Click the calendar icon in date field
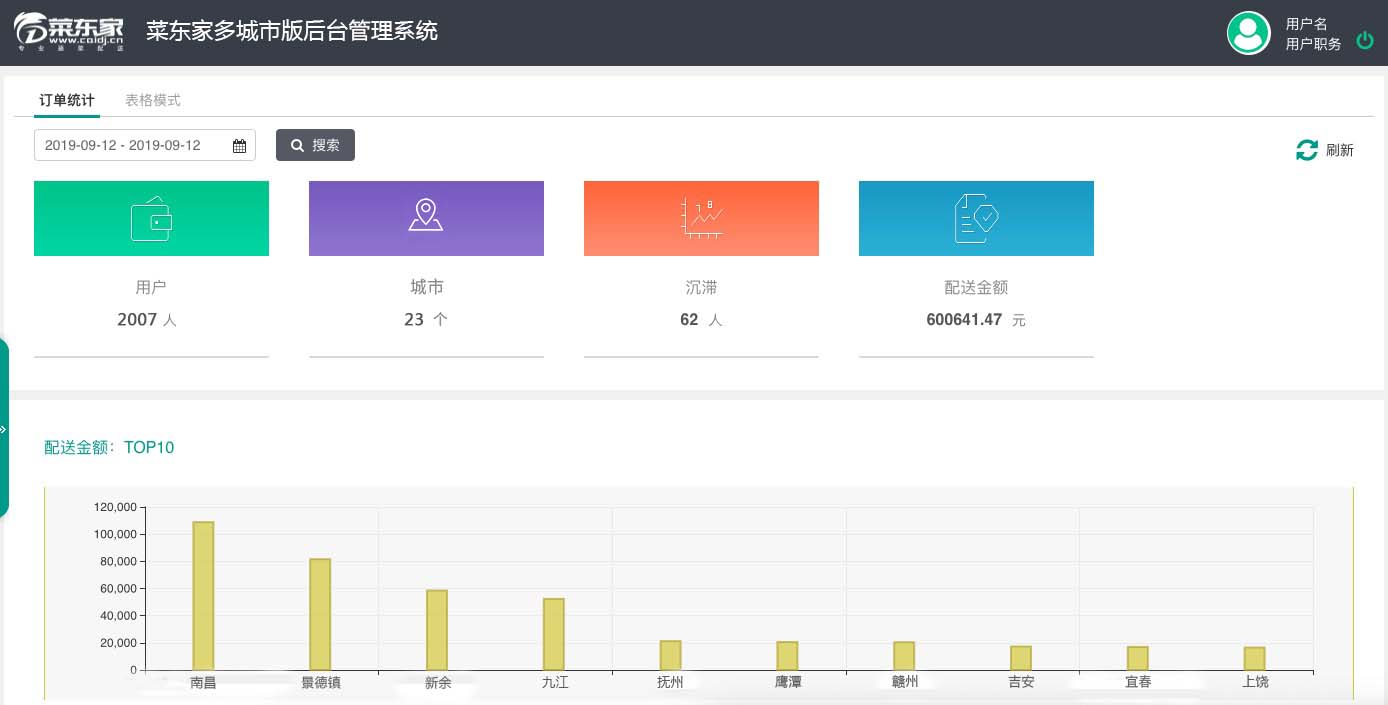The image size is (1388, 705). coord(239,146)
